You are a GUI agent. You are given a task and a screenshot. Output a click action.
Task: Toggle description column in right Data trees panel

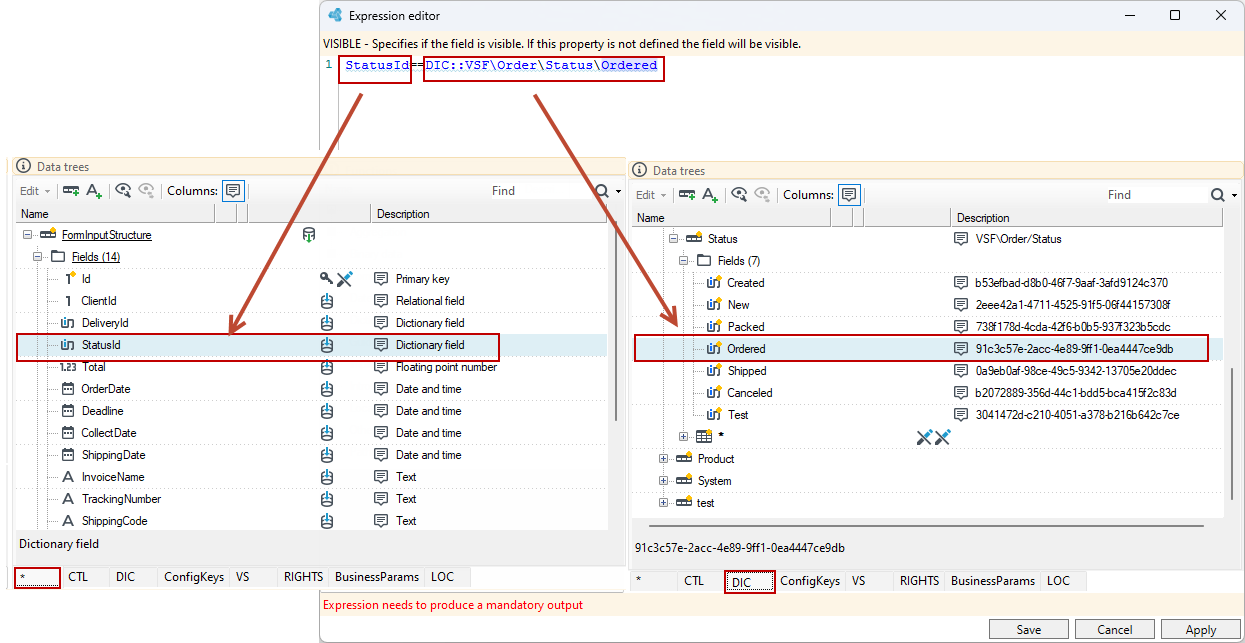(x=849, y=194)
